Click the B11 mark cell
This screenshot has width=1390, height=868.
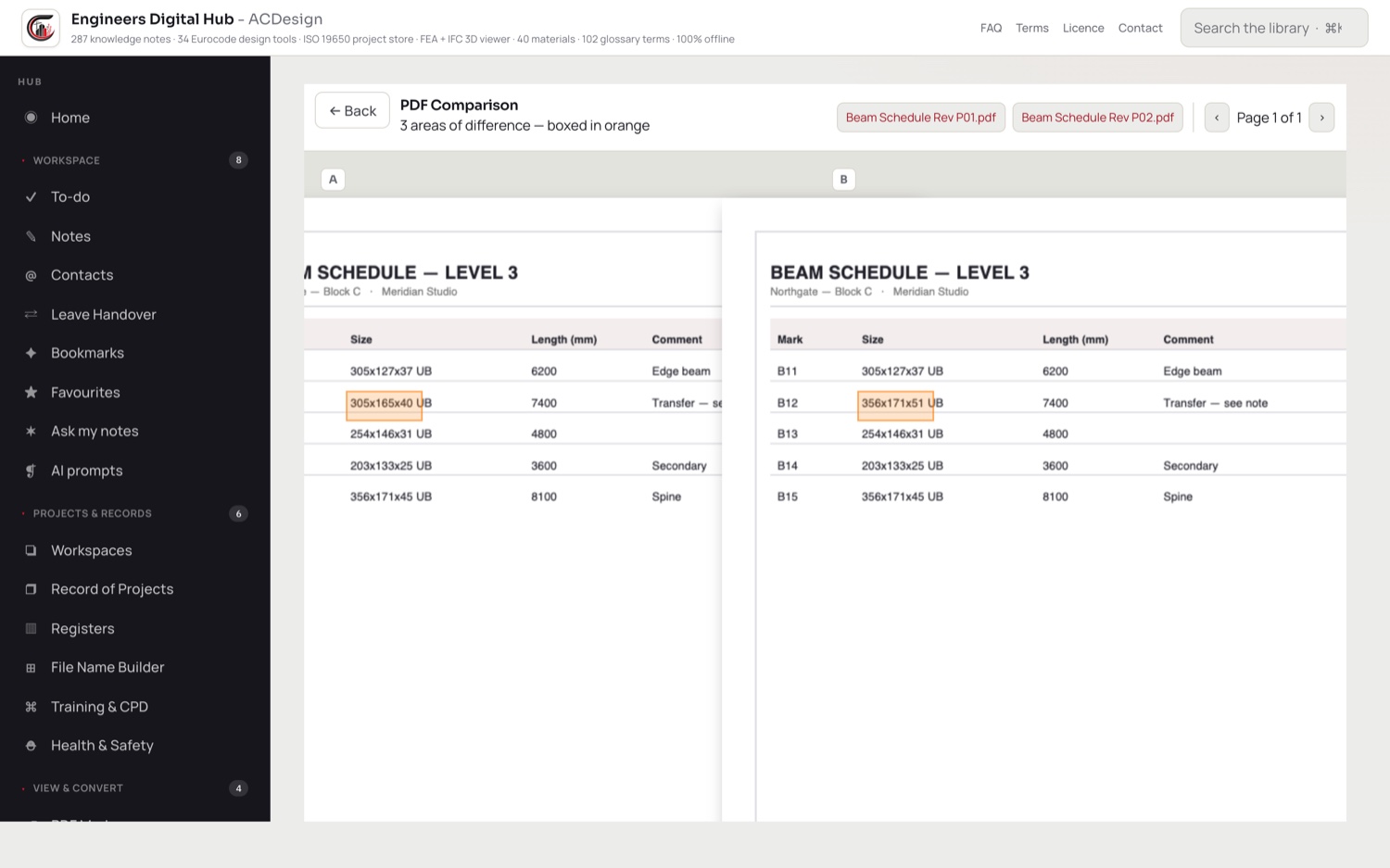tap(787, 371)
